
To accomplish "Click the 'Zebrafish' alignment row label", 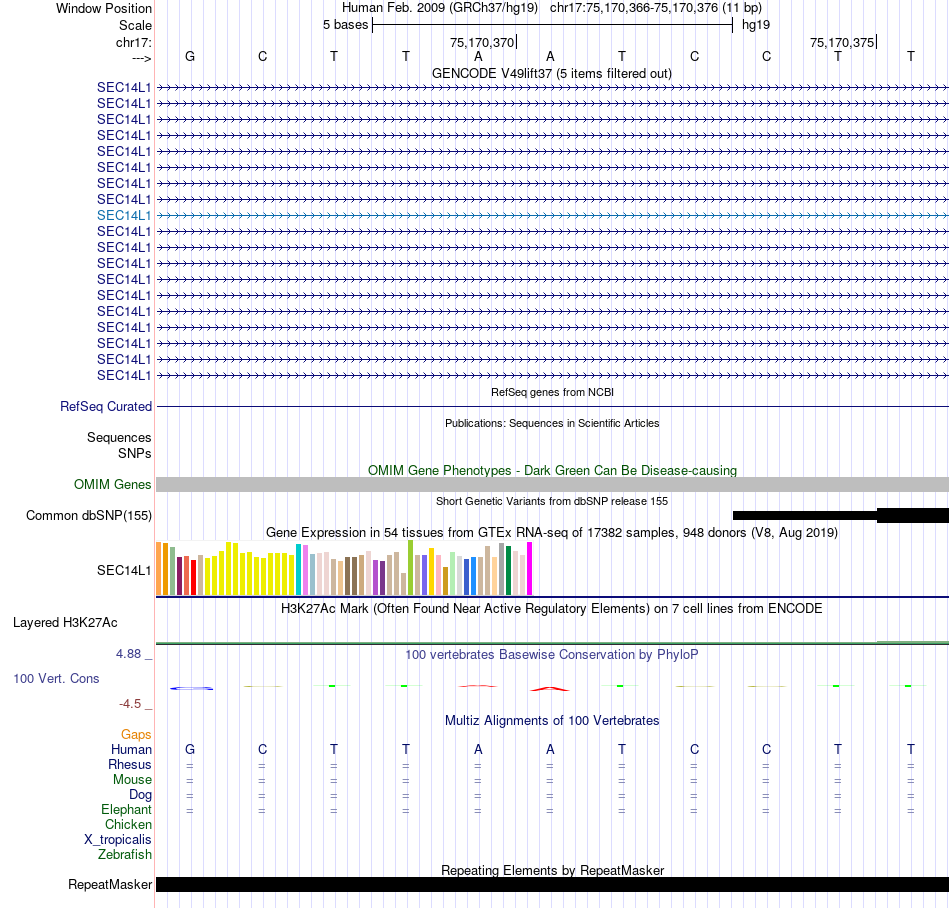I will click(x=125, y=854).
